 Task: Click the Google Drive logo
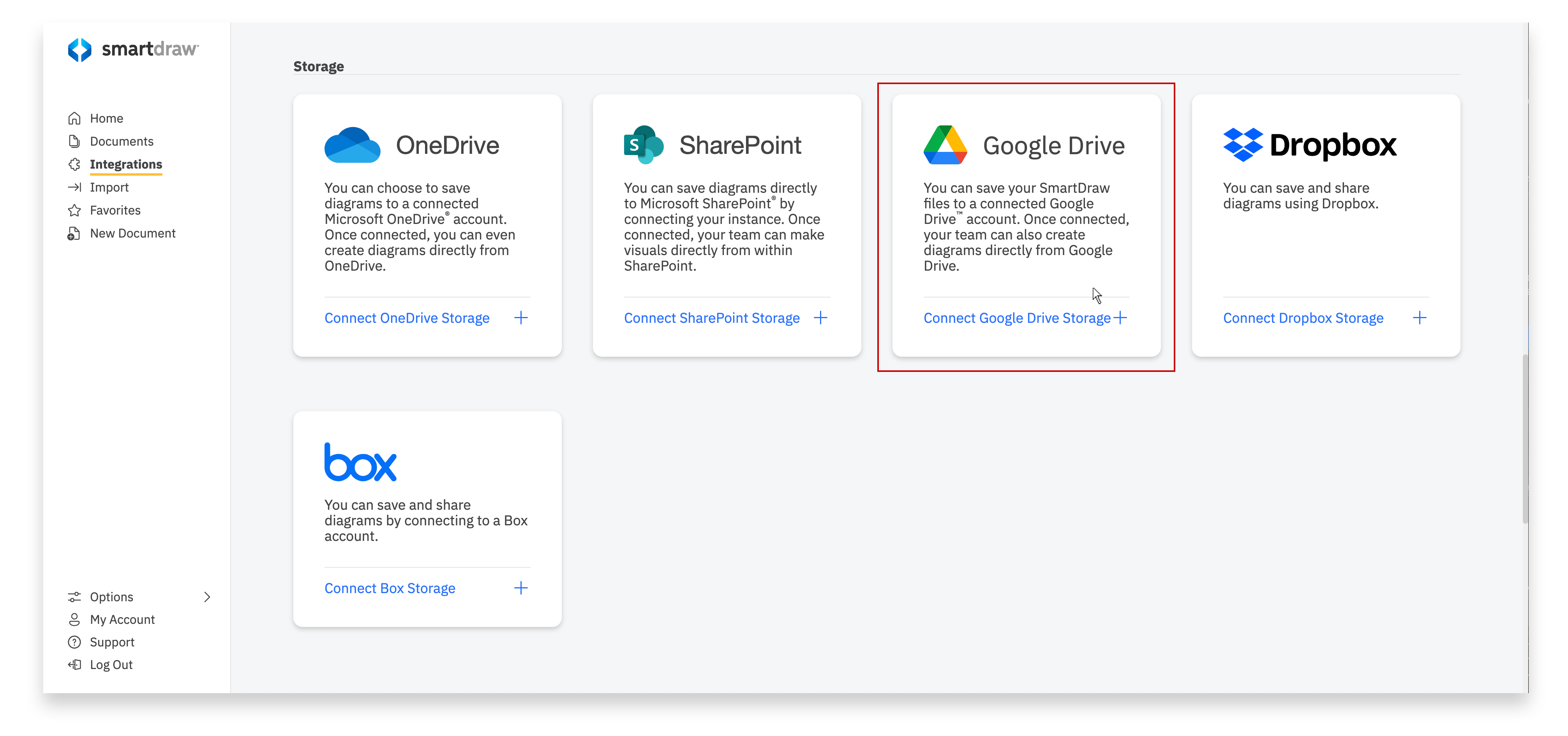(945, 145)
